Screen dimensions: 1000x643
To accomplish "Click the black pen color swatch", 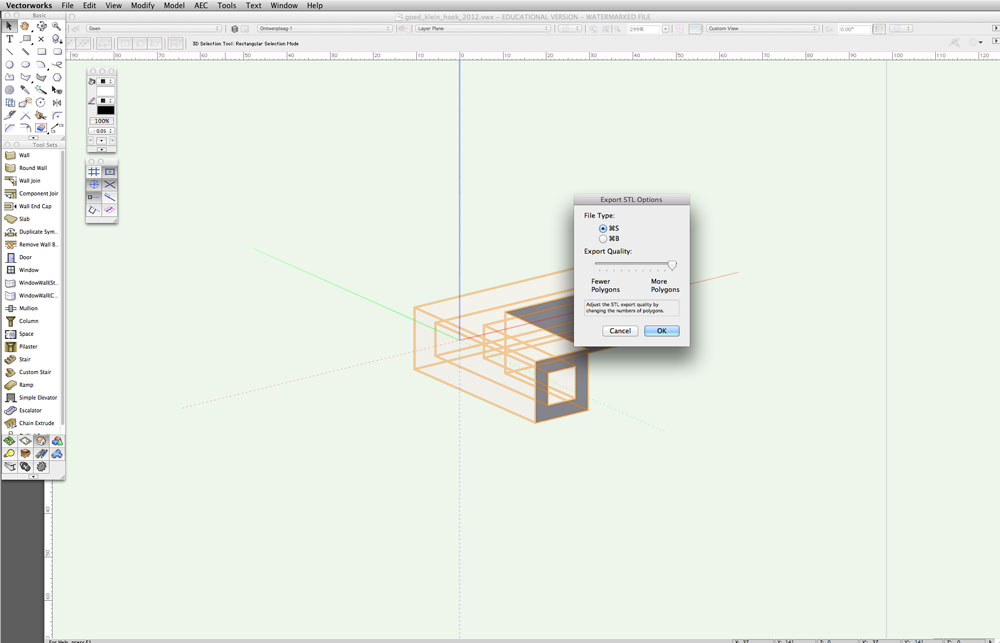I will click(x=105, y=110).
